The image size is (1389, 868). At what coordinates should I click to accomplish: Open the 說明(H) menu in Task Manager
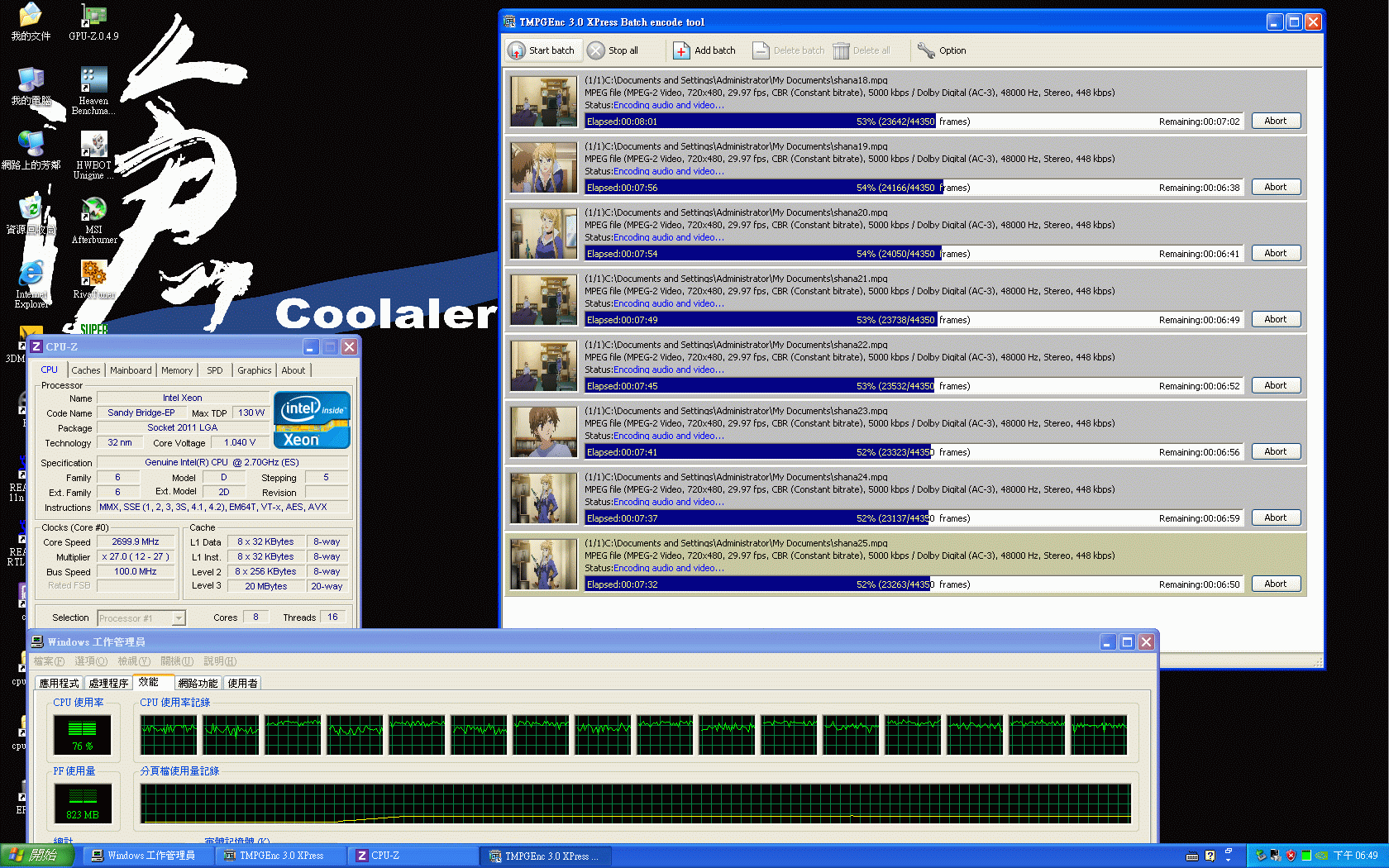(220, 661)
